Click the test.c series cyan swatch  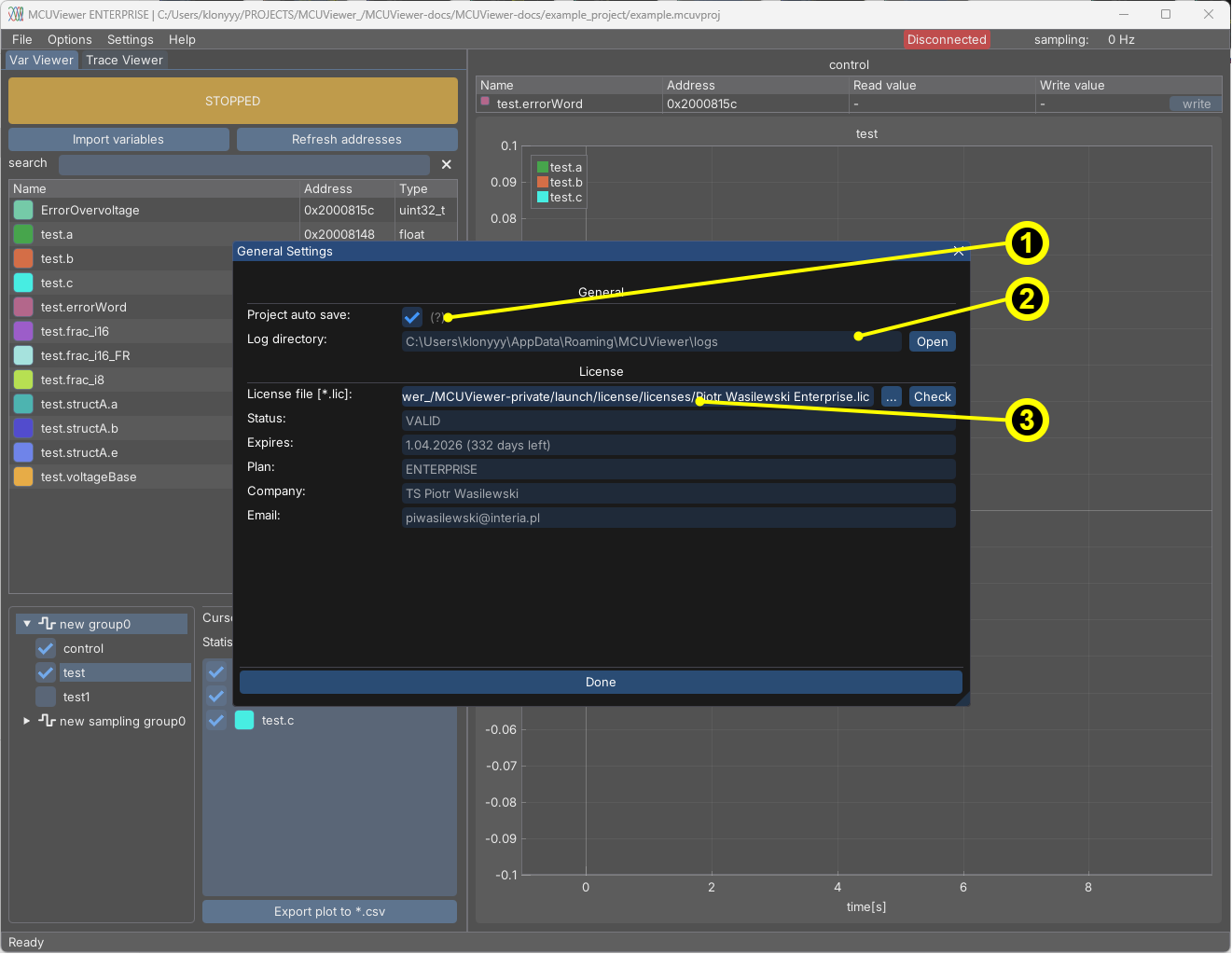[x=244, y=720]
